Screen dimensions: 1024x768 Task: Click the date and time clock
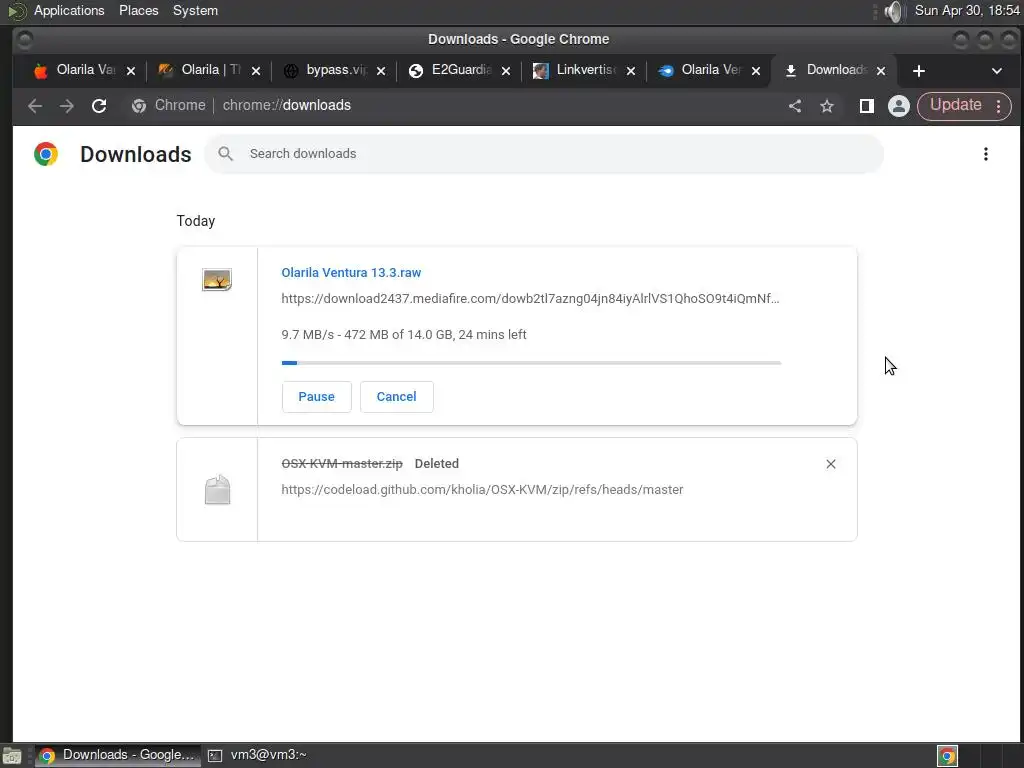pyautogui.click(x=967, y=10)
